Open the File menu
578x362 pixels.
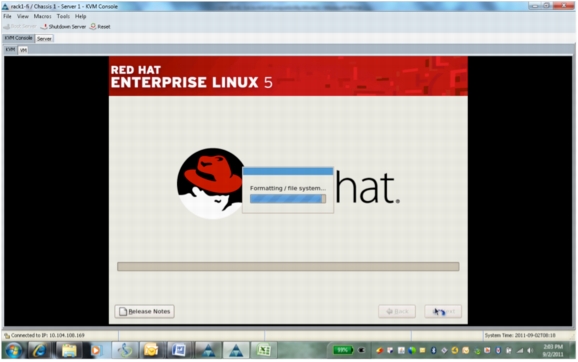pyautogui.click(x=7, y=16)
